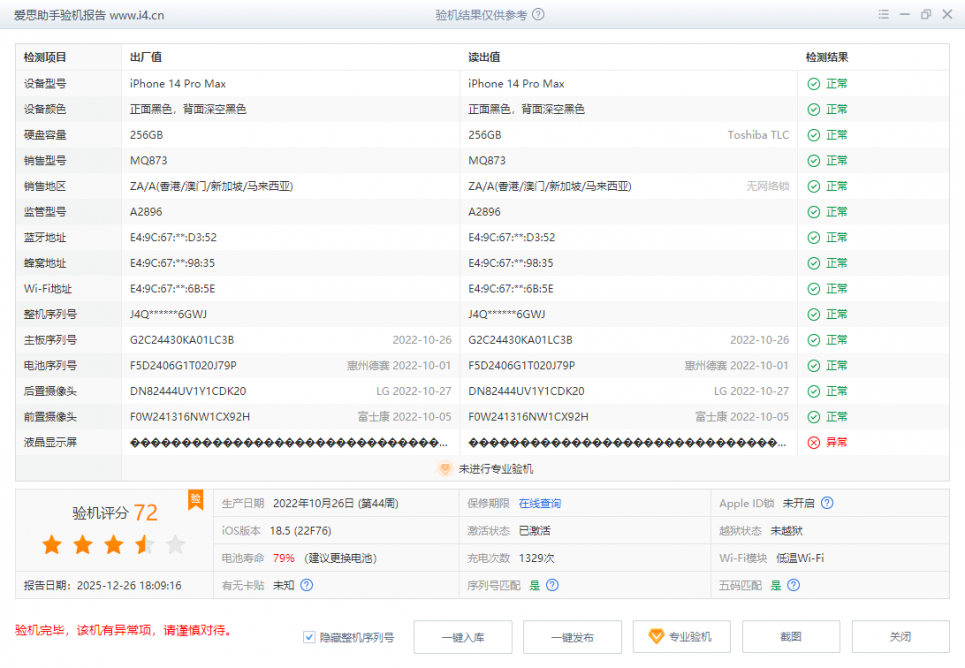Select the 整机序列号 row label

coord(50,314)
